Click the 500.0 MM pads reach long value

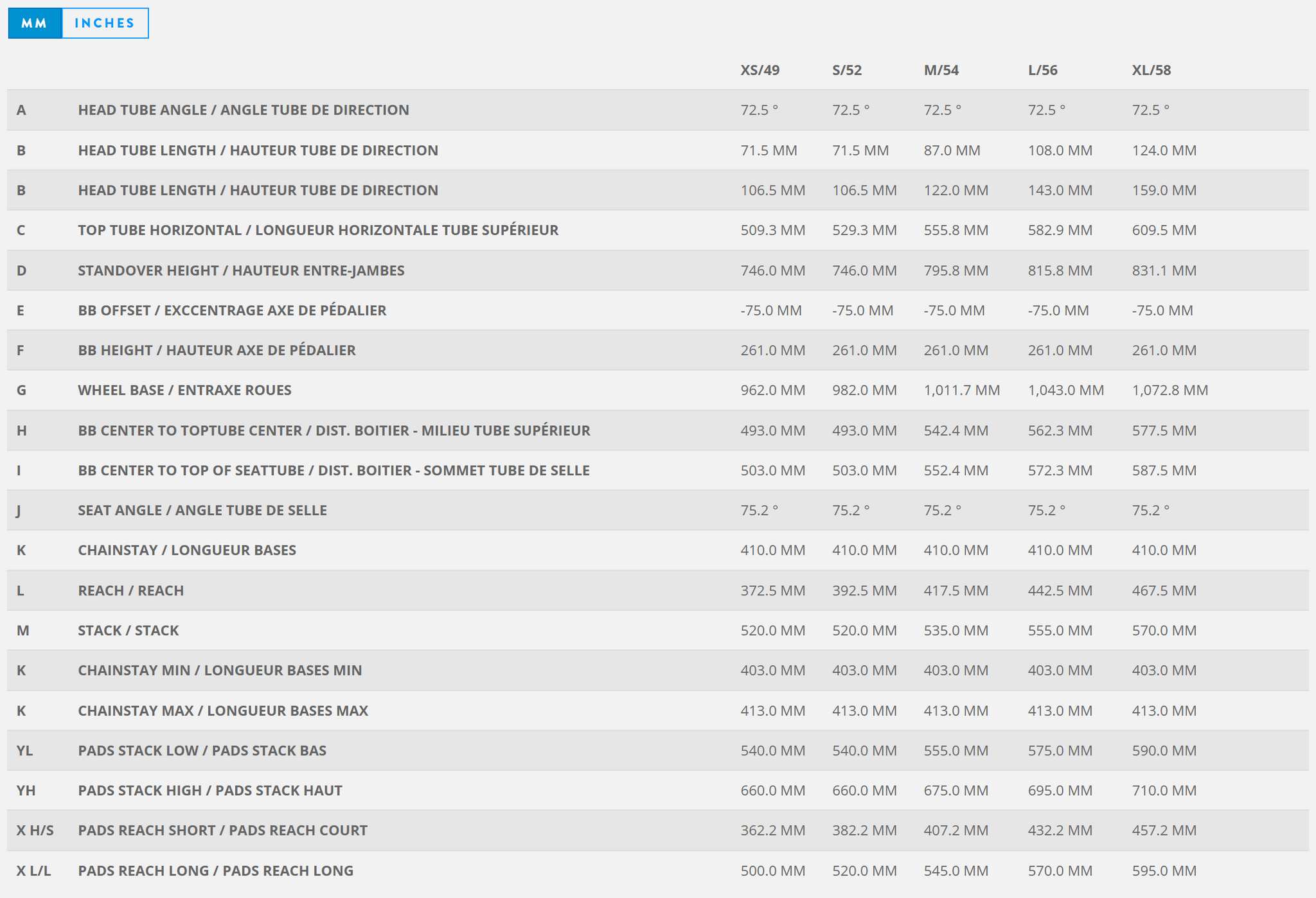(773, 870)
